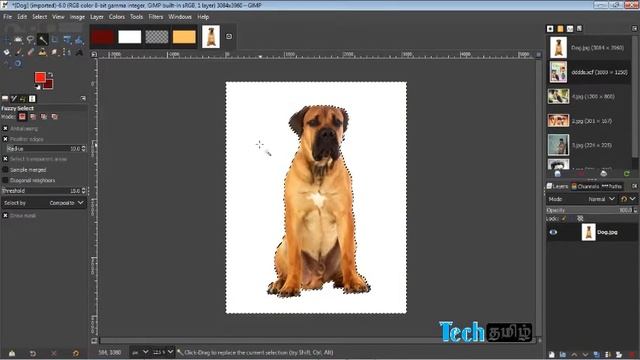Select the Clone stamp tool

[x=42, y=52]
